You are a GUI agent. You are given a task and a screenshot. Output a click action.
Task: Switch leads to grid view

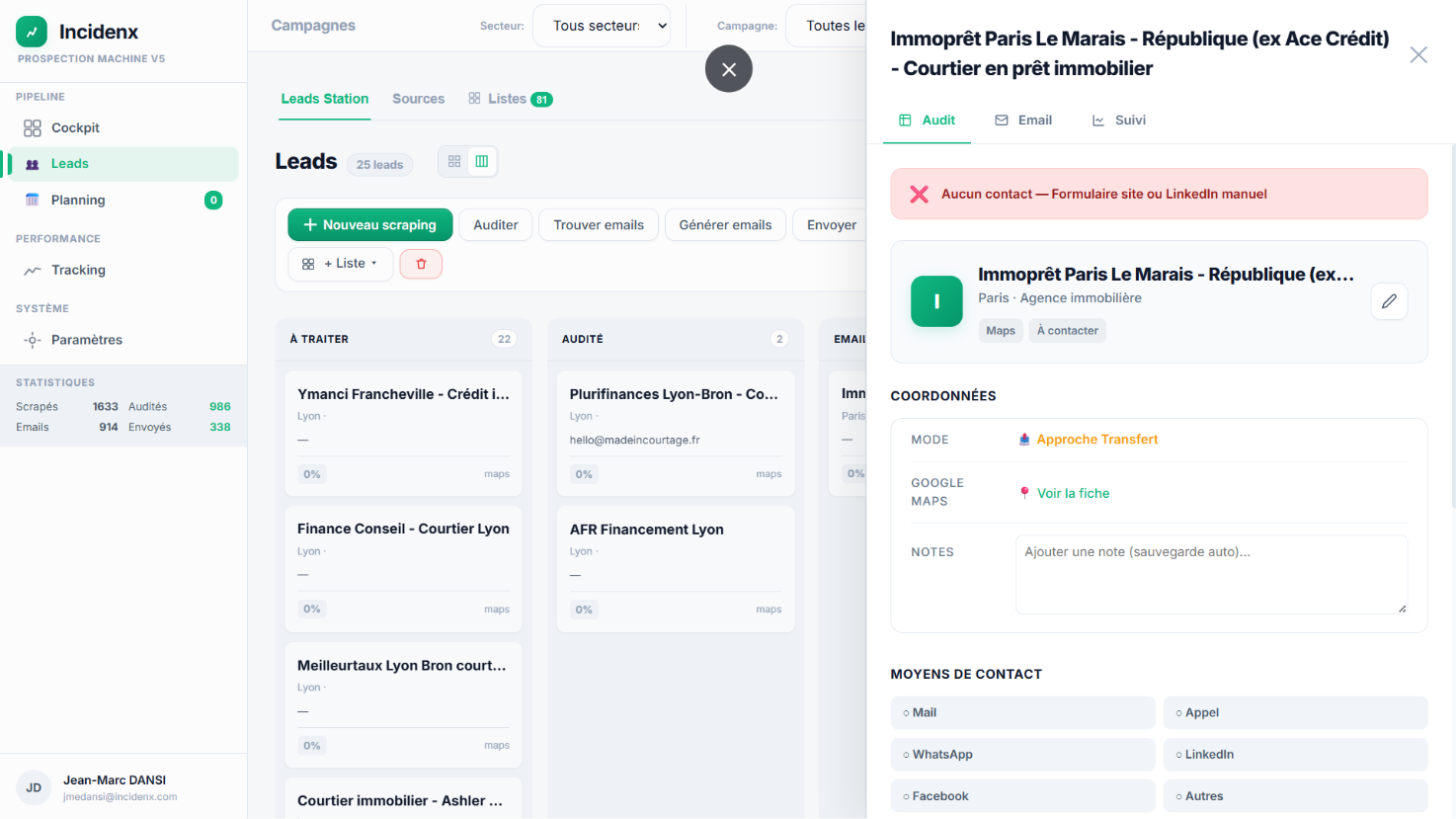(x=454, y=161)
